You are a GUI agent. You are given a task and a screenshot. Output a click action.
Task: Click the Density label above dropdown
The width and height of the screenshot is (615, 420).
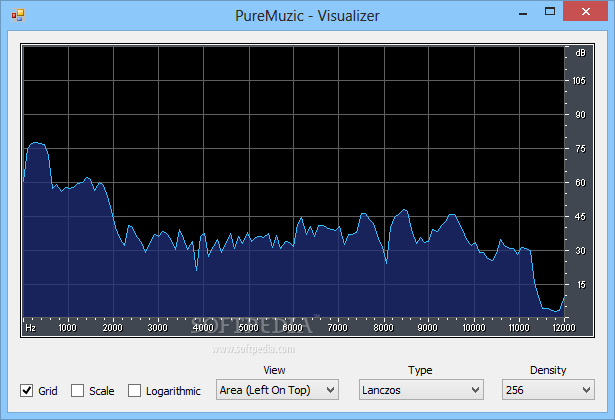click(x=548, y=370)
